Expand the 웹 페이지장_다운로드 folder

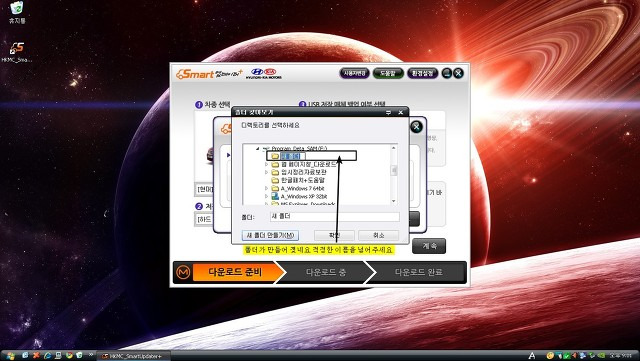click(x=267, y=164)
